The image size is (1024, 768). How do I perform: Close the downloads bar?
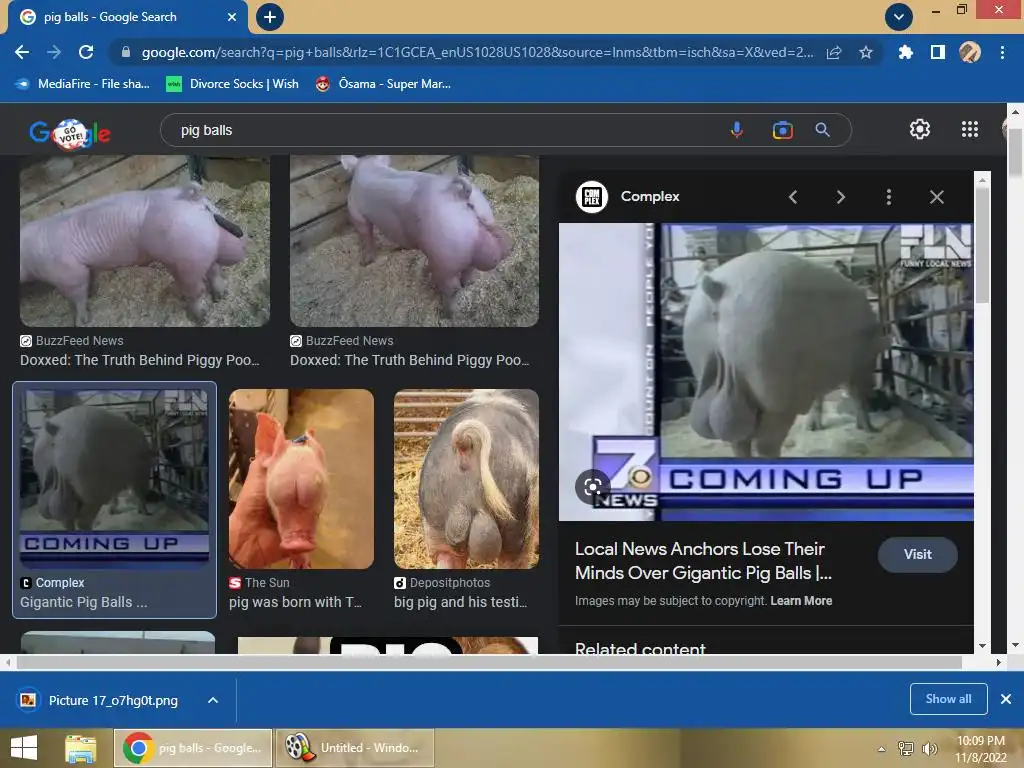click(1006, 699)
